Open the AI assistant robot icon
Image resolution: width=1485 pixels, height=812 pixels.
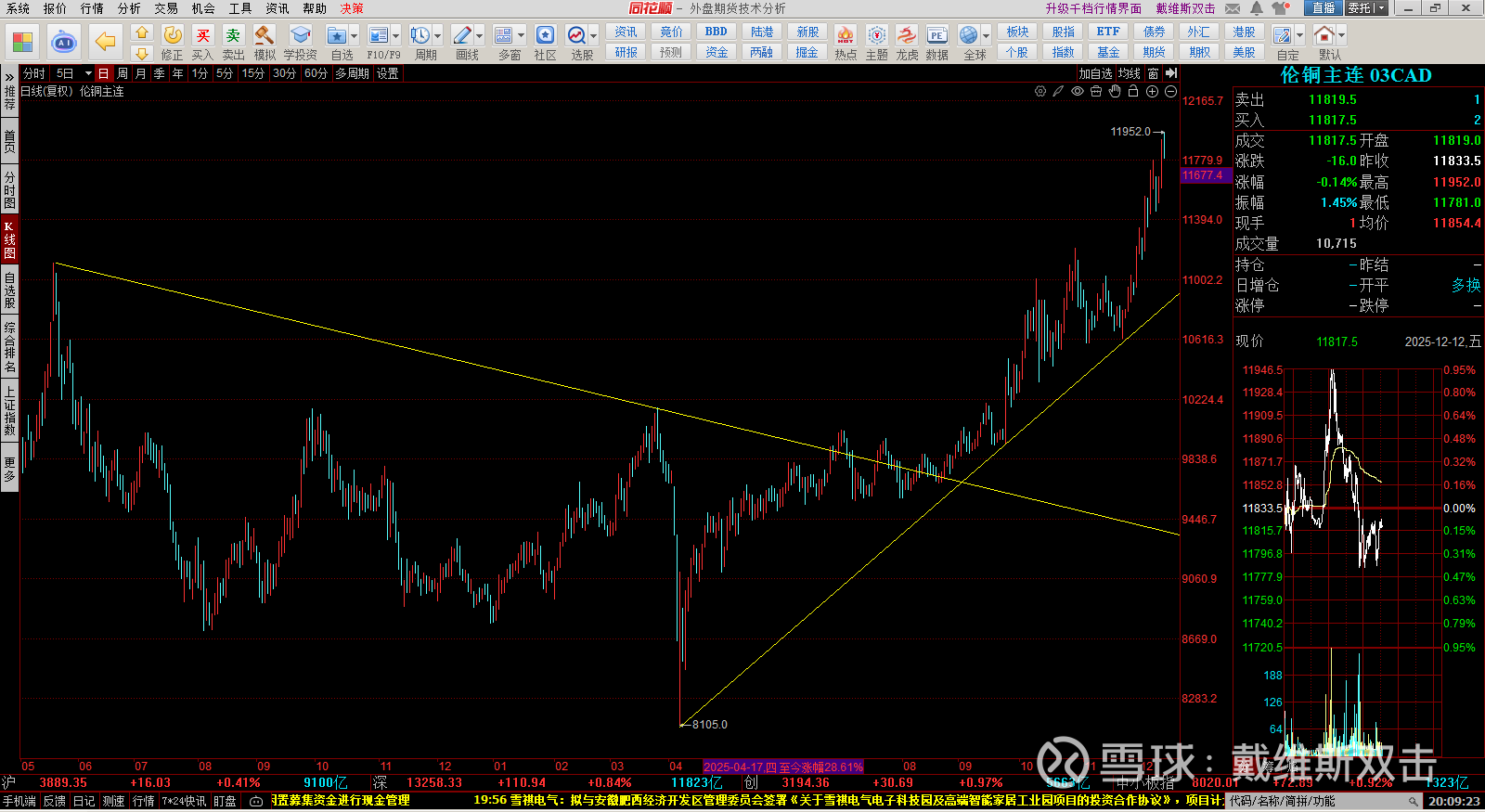[63, 42]
